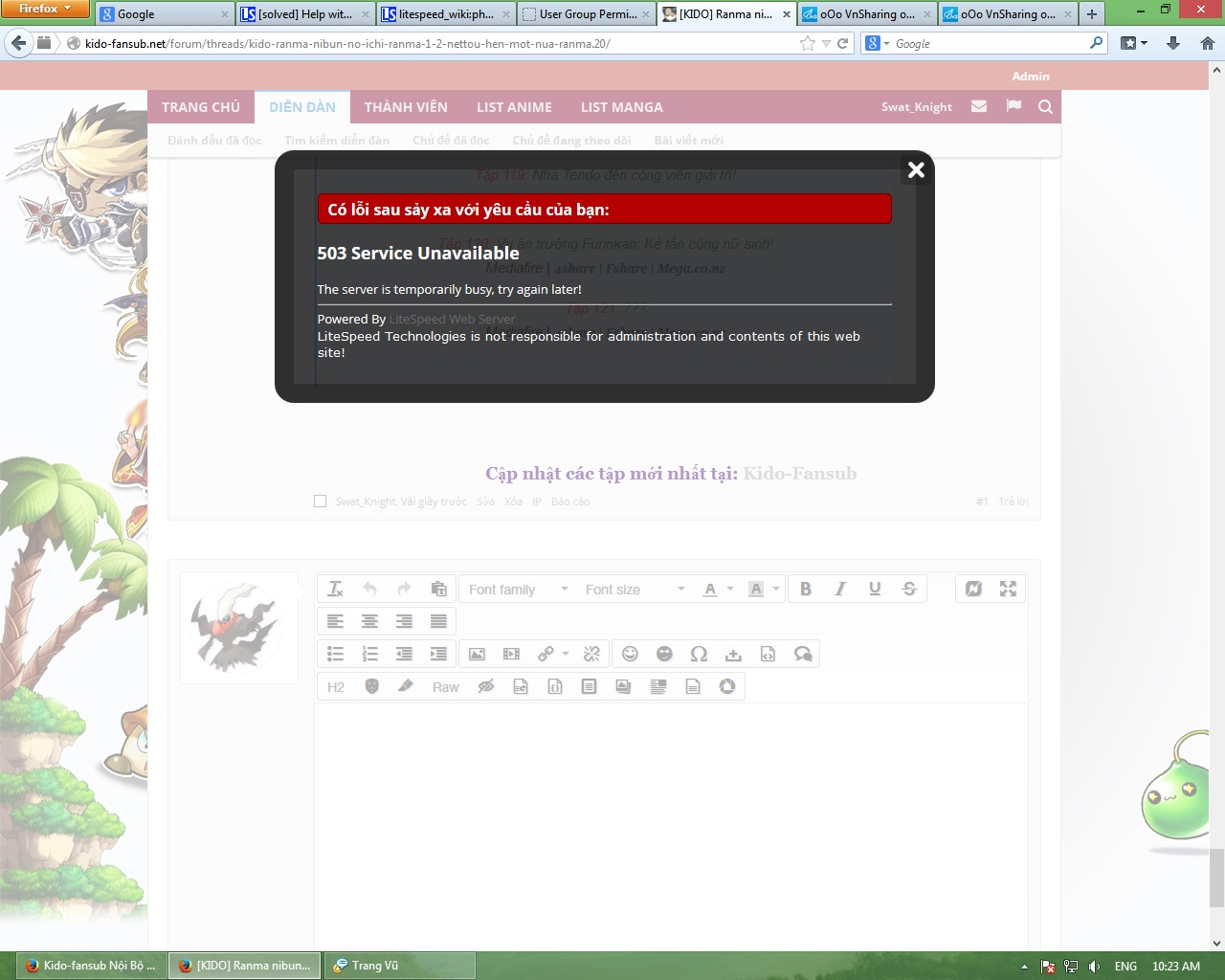Expand editor to fullscreen
The image size is (1225, 980).
point(1008,590)
